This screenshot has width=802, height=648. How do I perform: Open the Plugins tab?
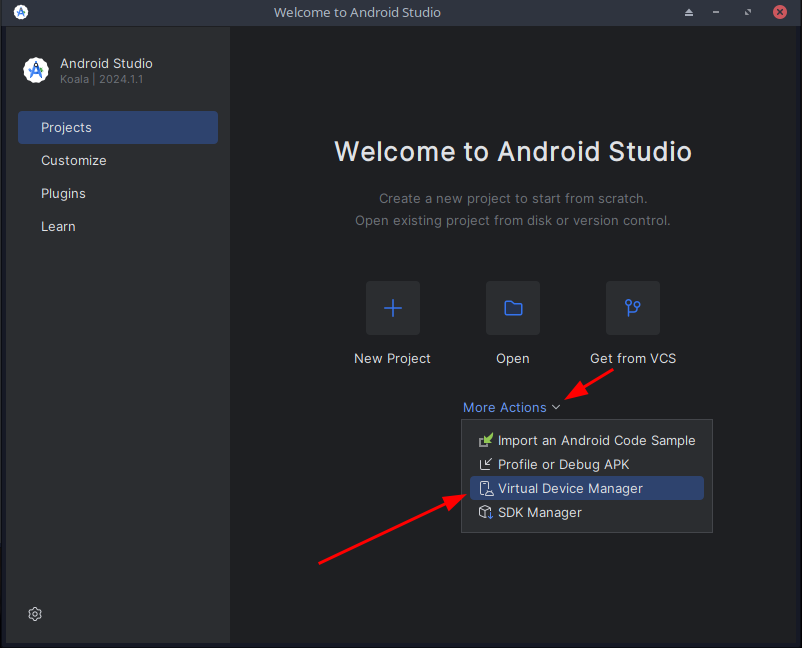tap(118, 193)
